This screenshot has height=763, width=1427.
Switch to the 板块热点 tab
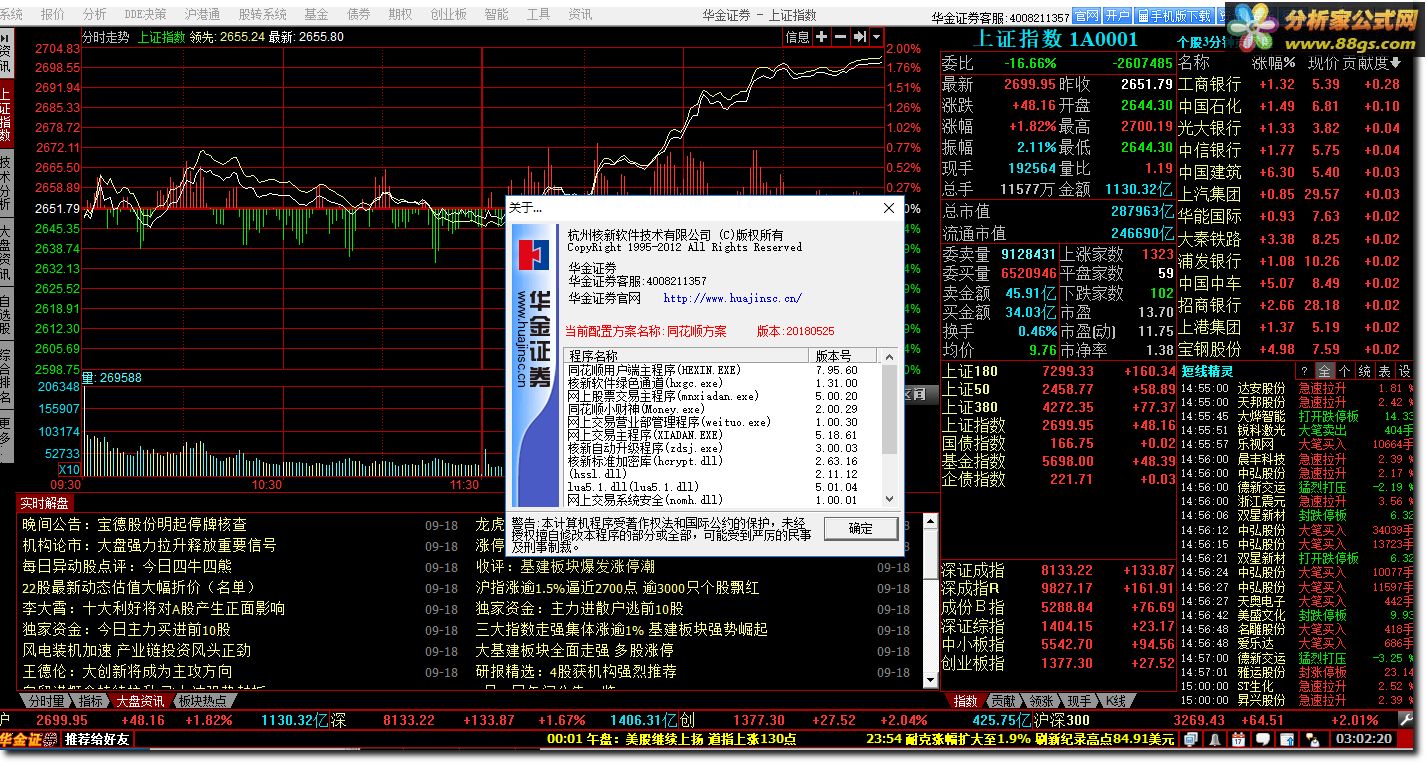coord(203,701)
